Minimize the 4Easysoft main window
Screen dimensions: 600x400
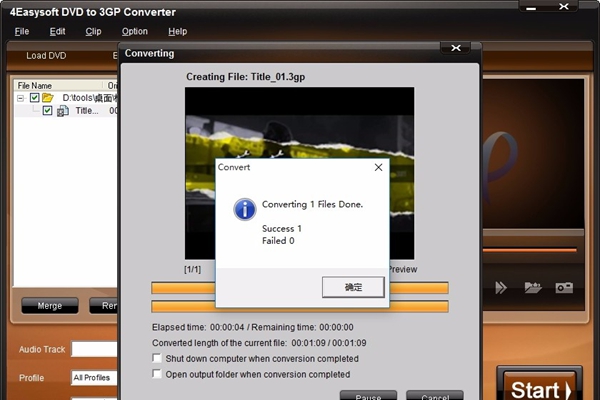click(531, 7)
